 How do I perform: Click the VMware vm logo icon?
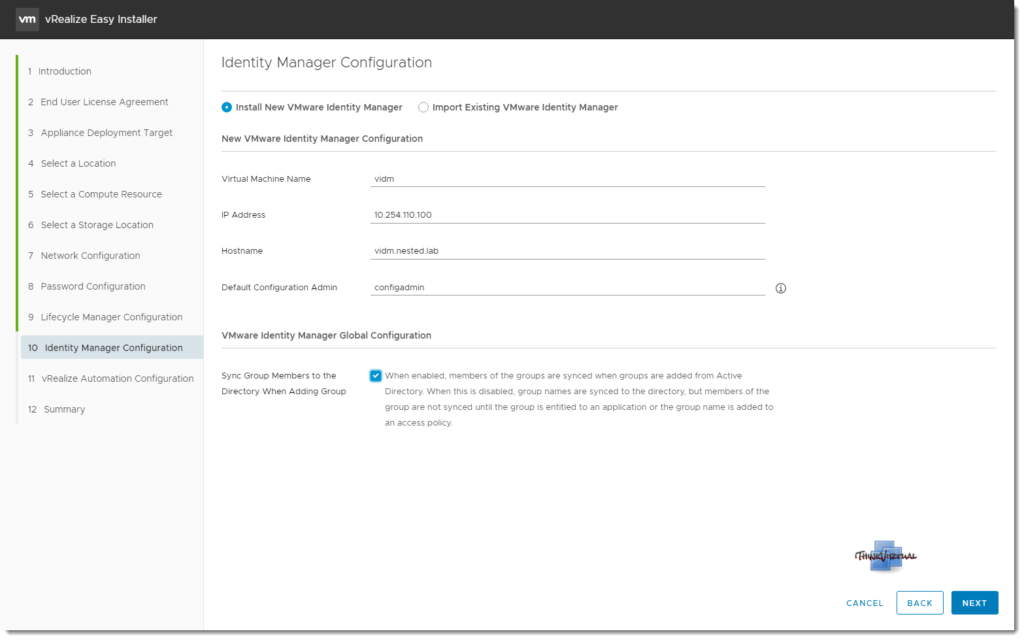27,19
